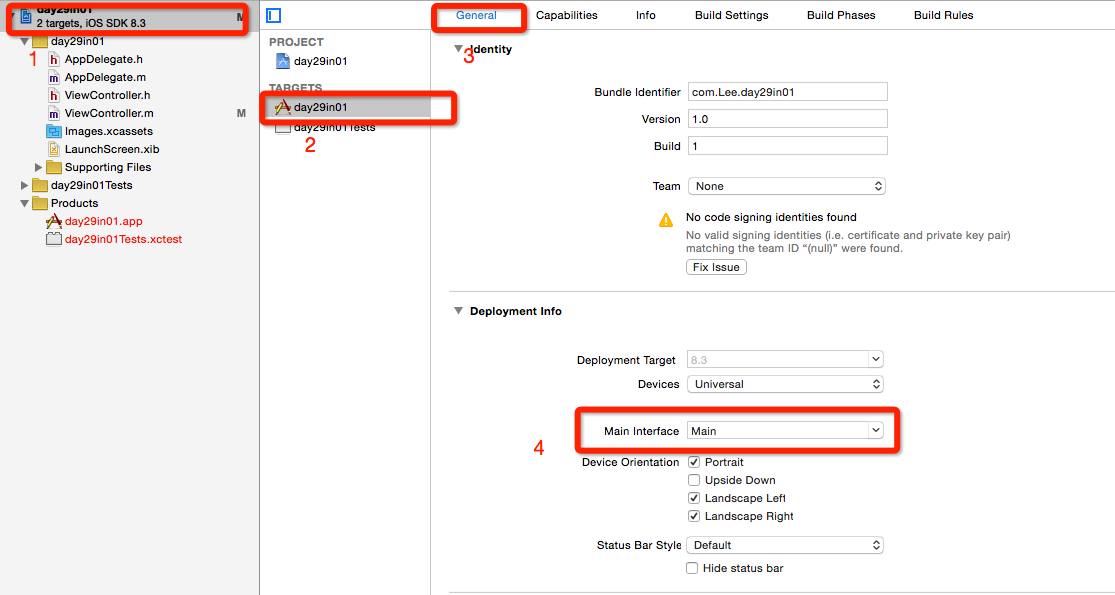Click the day29in01.app product icon
Screen dimensions: 1115x595
(x=53, y=221)
